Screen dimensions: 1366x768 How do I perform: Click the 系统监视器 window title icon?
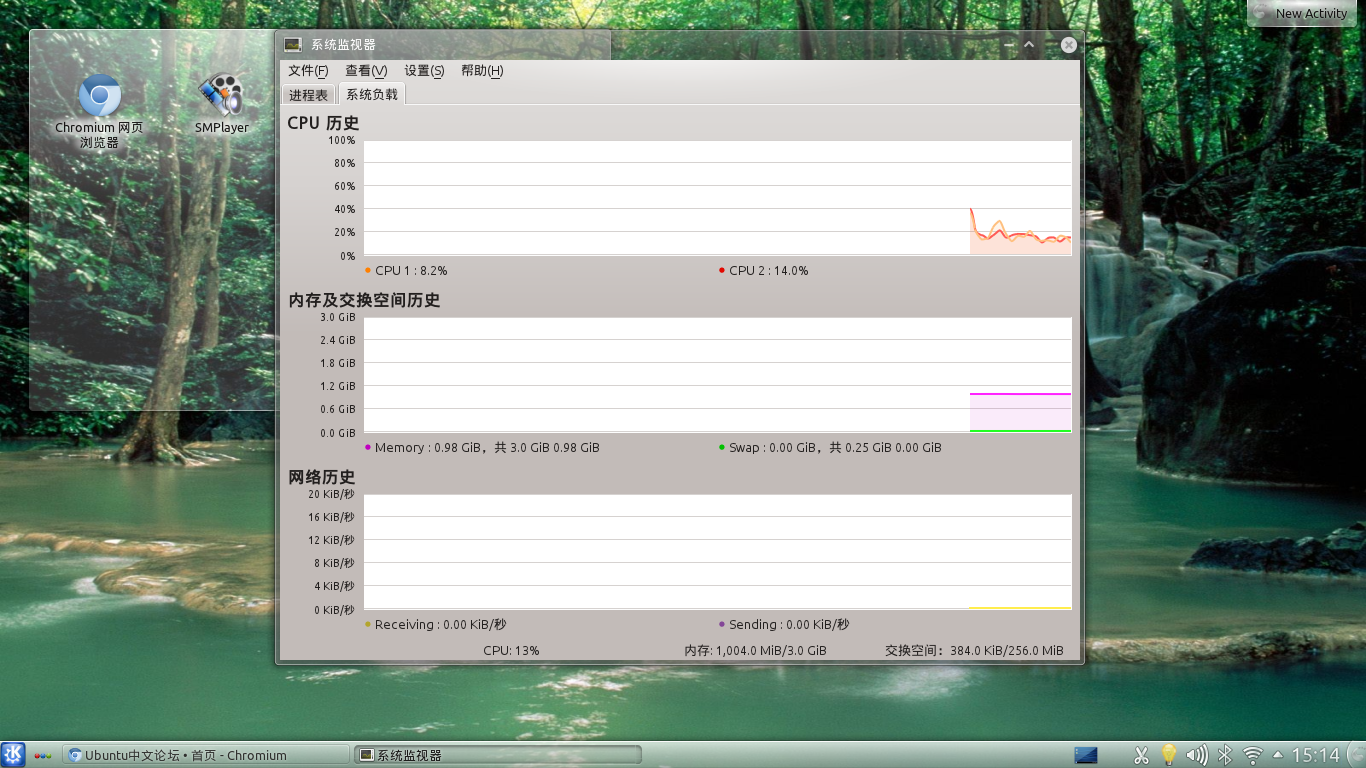[x=293, y=45]
